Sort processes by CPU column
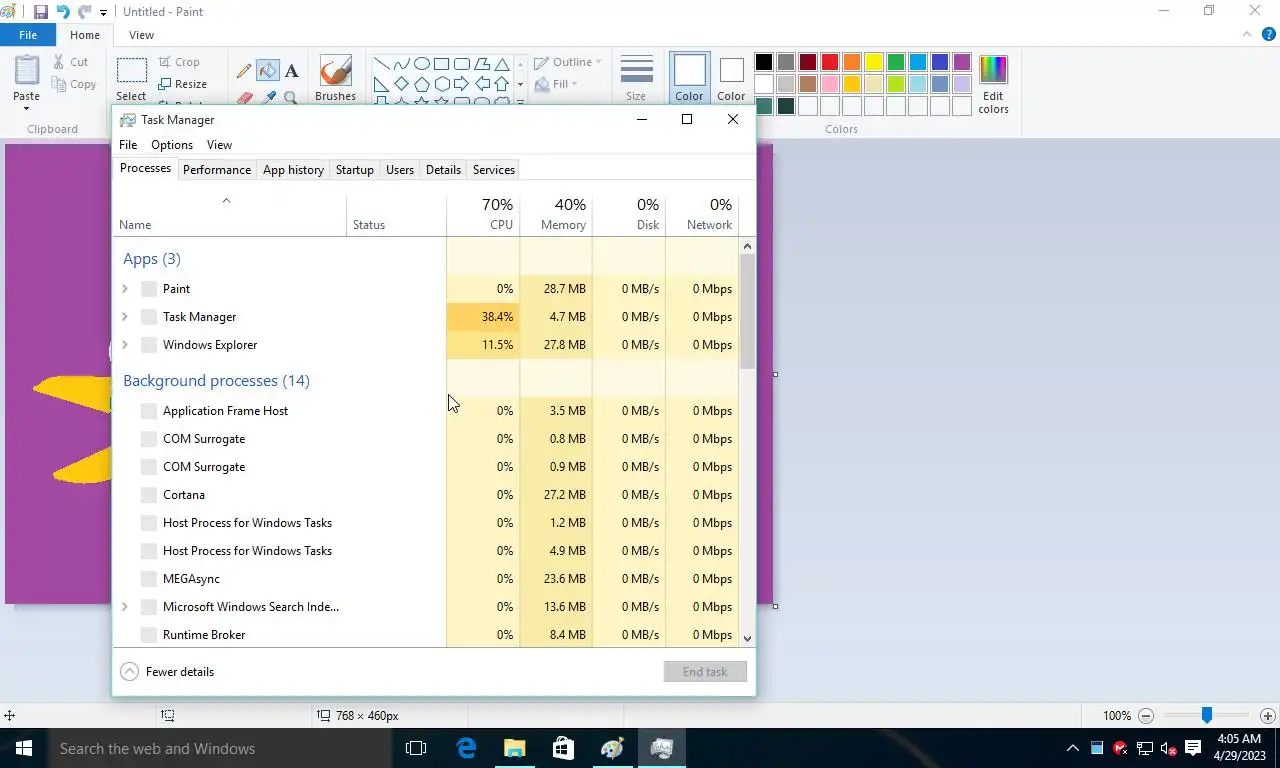Viewport: 1280px width, 768px height. click(x=483, y=215)
